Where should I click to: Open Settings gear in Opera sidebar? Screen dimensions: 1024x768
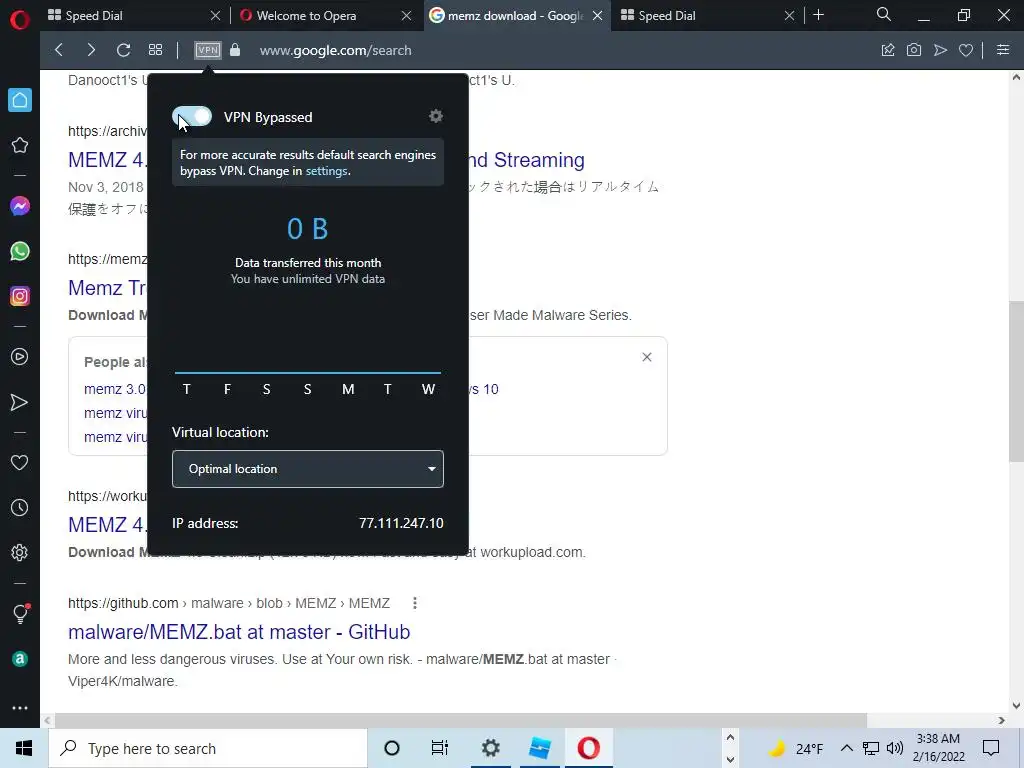click(20, 552)
